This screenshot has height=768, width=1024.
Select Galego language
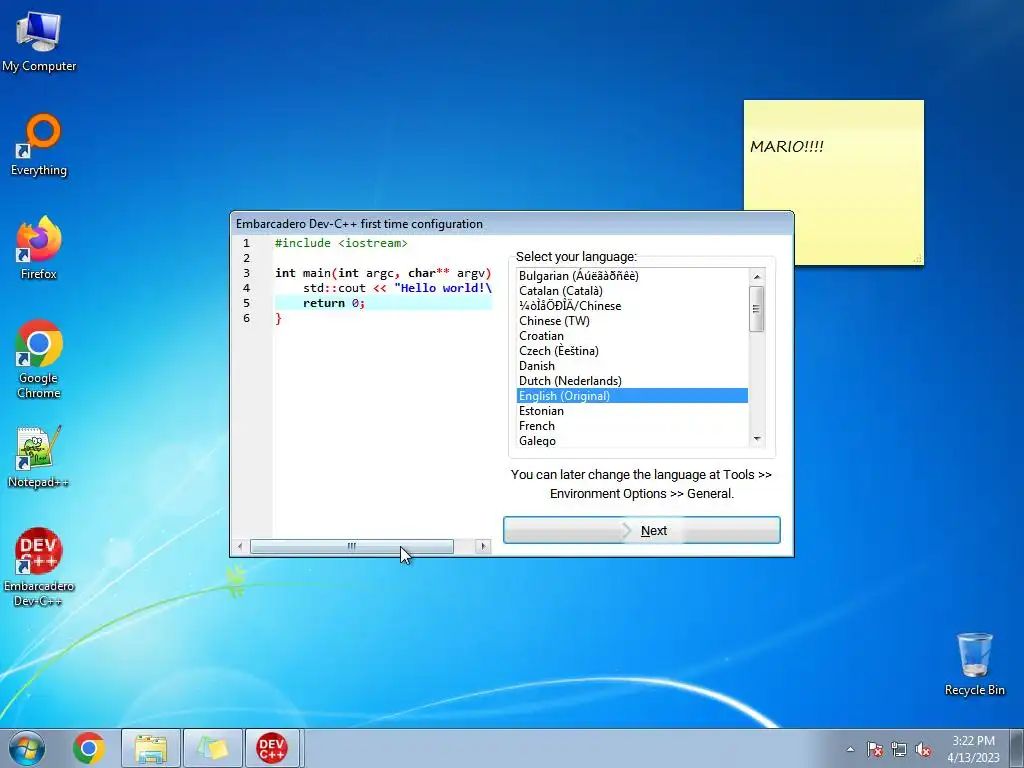tap(632, 441)
